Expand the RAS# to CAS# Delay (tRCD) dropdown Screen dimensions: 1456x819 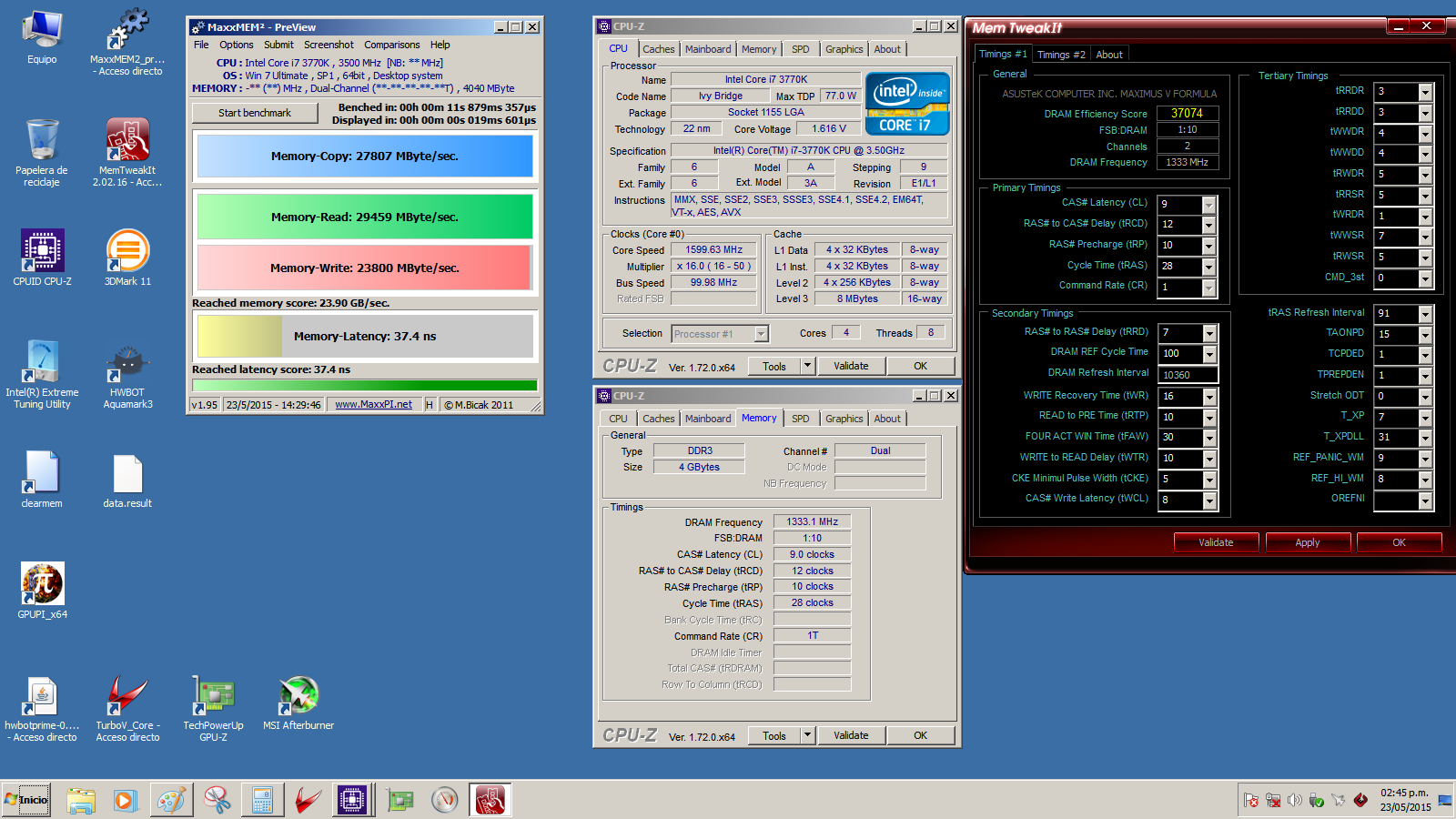click(x=1208, y=225)
